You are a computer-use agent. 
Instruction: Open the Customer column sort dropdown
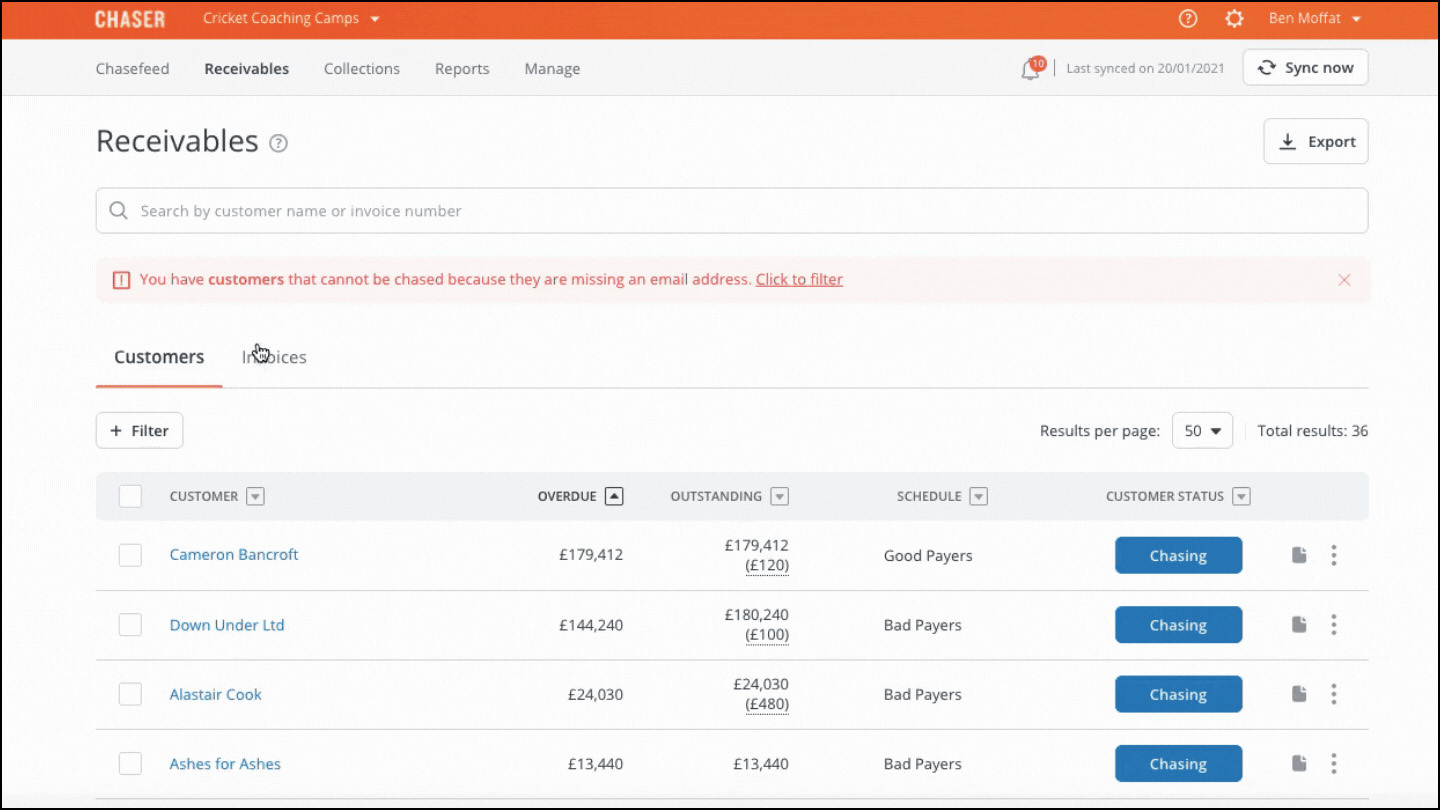point(256,496)
